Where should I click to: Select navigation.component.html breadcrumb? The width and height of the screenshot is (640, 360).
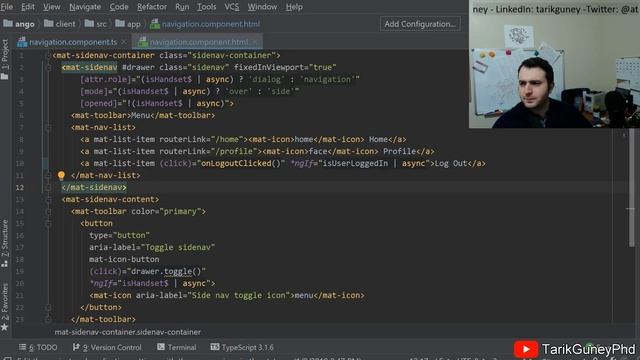point(205,24)
